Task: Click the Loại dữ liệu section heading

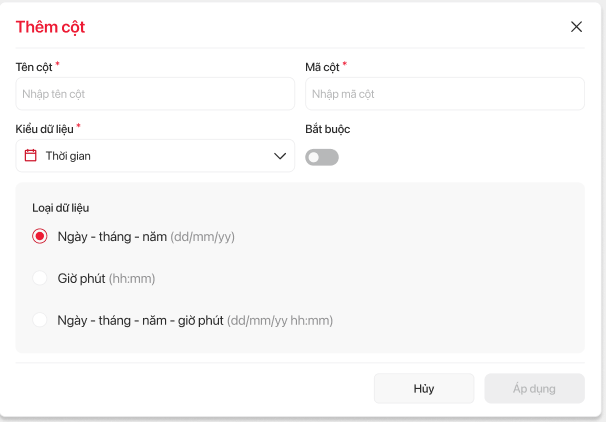Action: (61, 208)
